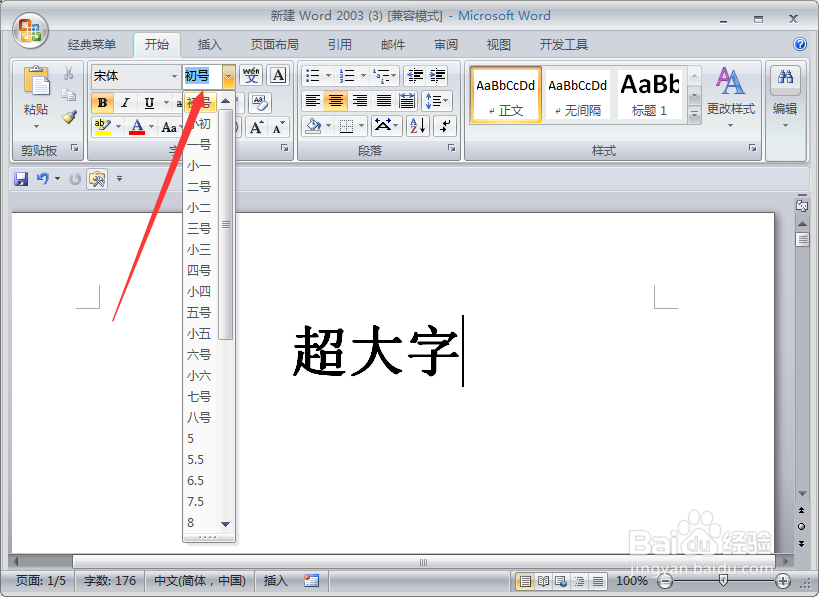Apply the 标题 1 style
819x597 pixels.
click(x=649, y=93)
